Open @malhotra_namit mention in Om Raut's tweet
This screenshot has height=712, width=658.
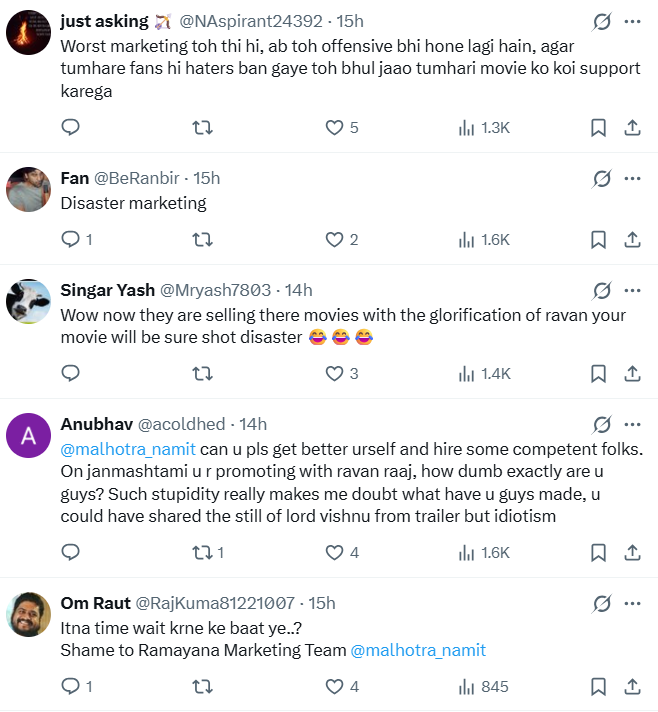pos(418,650)
